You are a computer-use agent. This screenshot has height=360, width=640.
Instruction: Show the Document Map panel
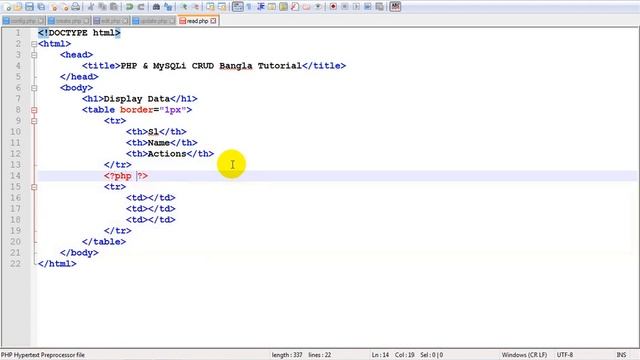[x=283, y=7]
